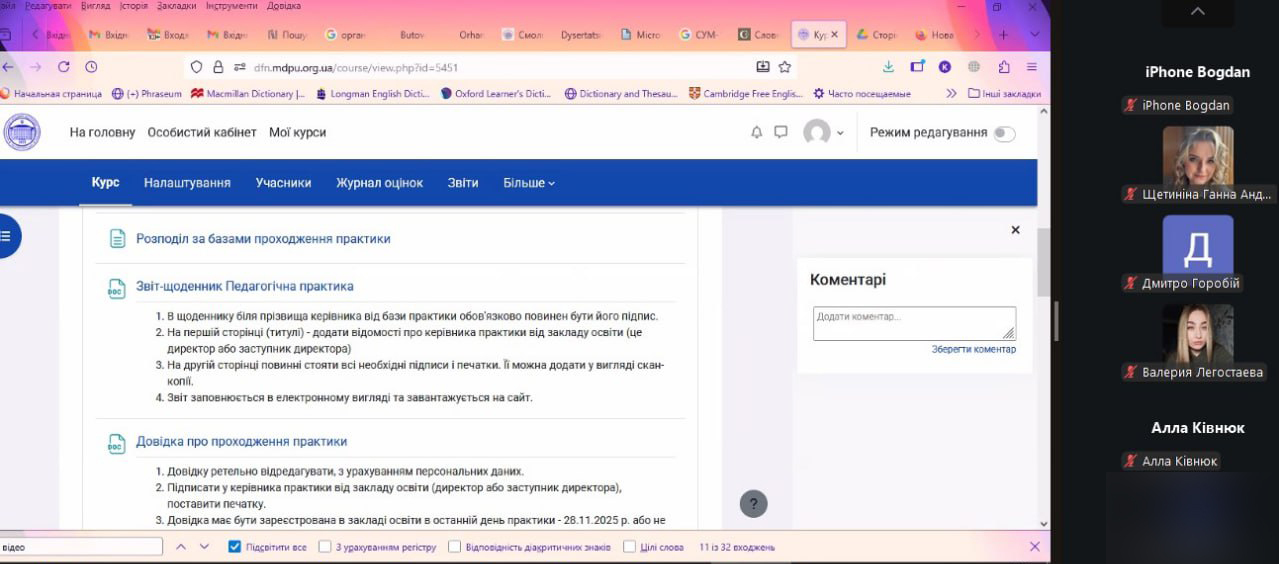Image resolution: width=1279 pixels, height=564 pixels.
Task: Click the browser downloads arrow icon
Action: tap(888, 67)
